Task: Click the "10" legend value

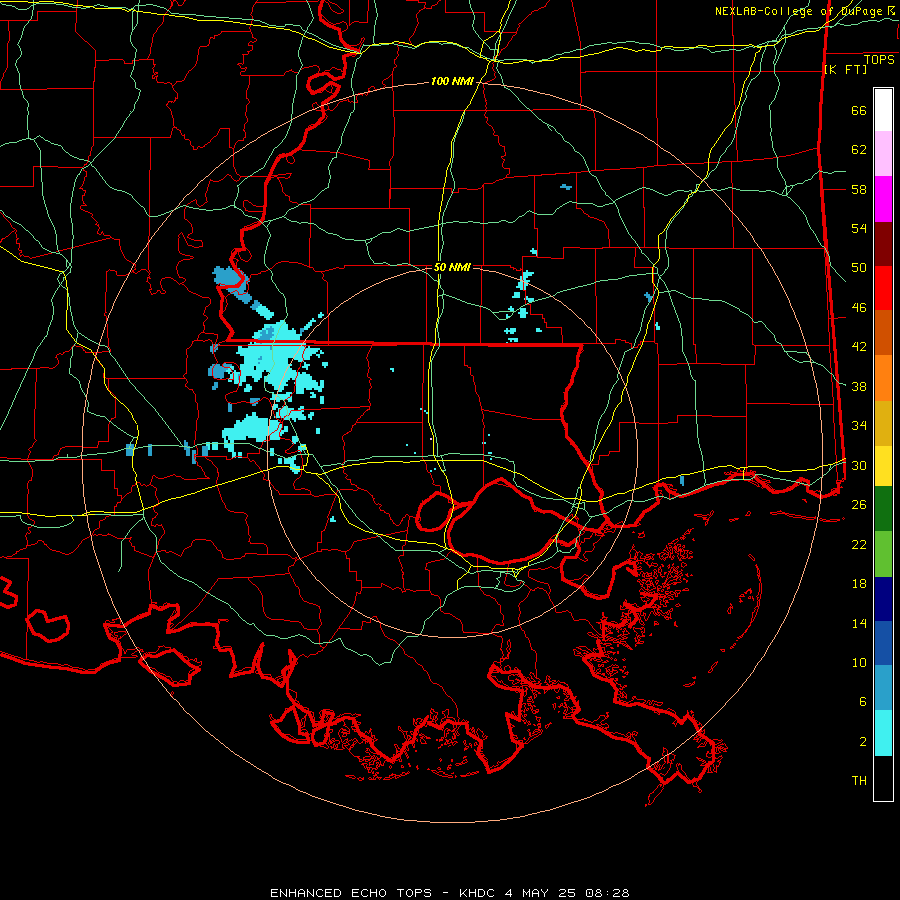Action: [859, 663]
